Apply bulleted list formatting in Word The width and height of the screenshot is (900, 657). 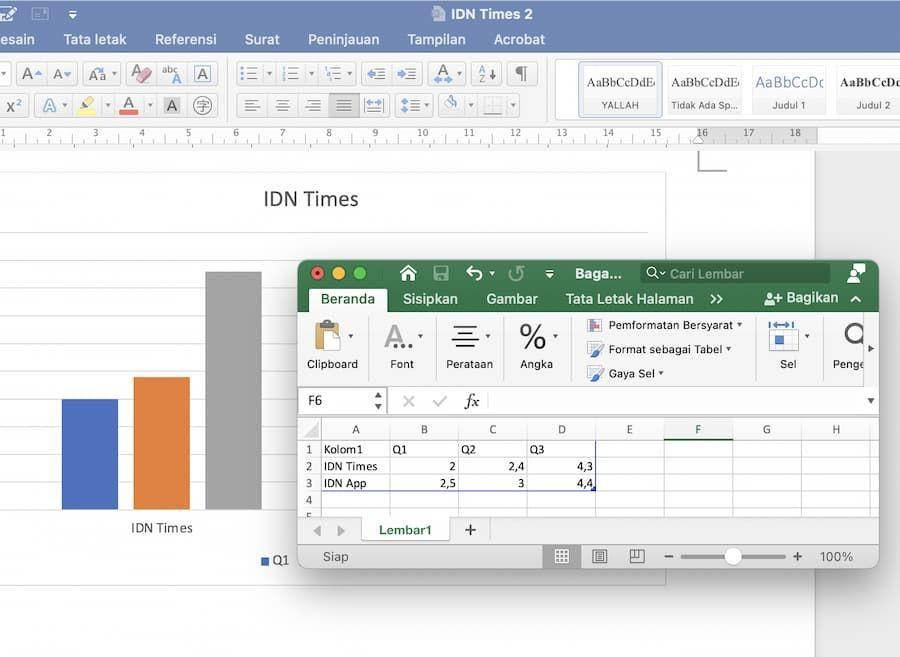(249, 74)
